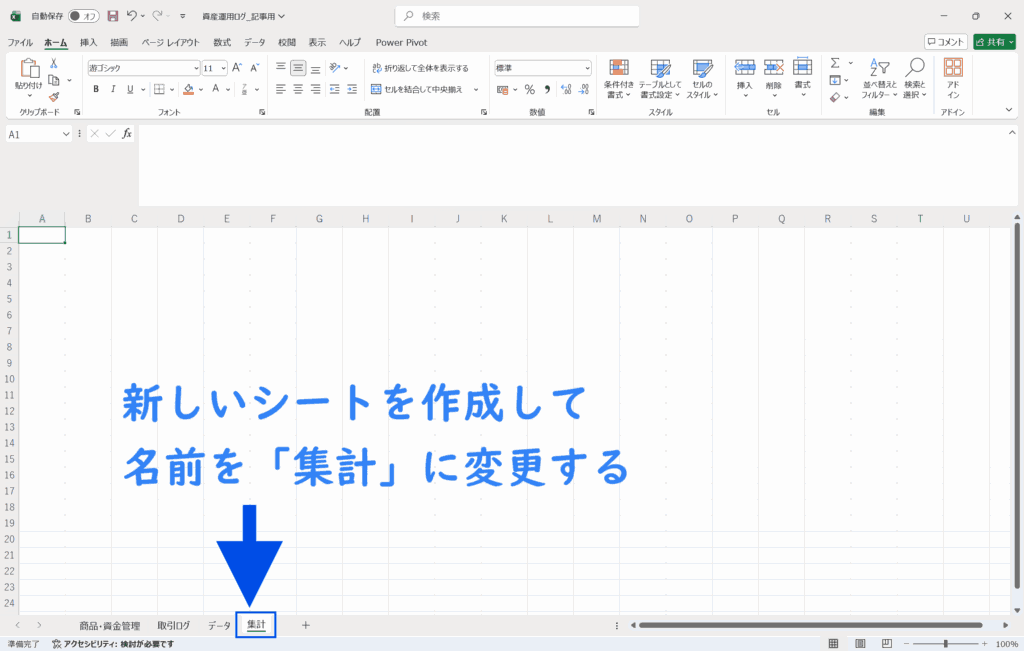Expand the Name Box A1 dropdown

(x=67, y=134)
